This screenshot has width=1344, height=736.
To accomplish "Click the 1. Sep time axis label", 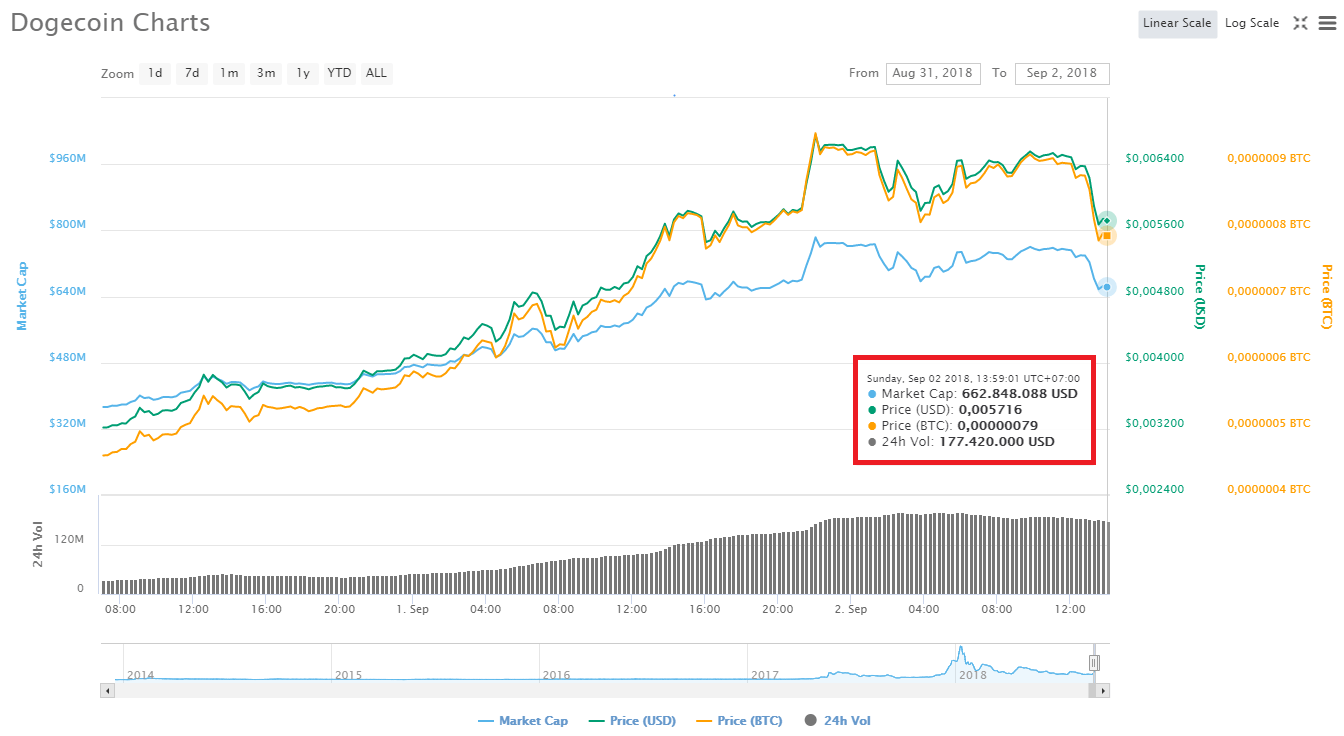I will click(412, 609).
